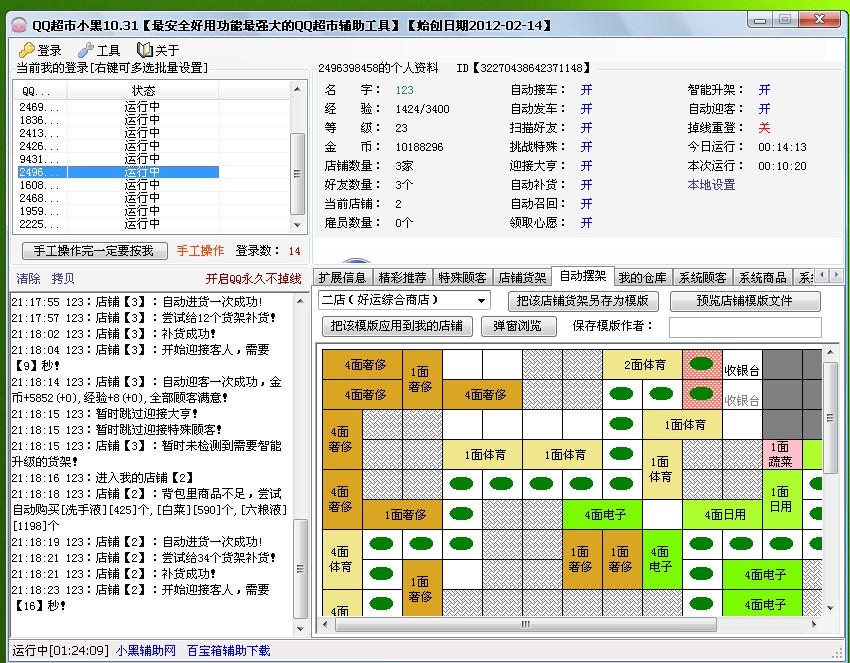Screen dimensions: 850x663
Task: Click the QQ... column header
Action: click(x=40, y=91)
